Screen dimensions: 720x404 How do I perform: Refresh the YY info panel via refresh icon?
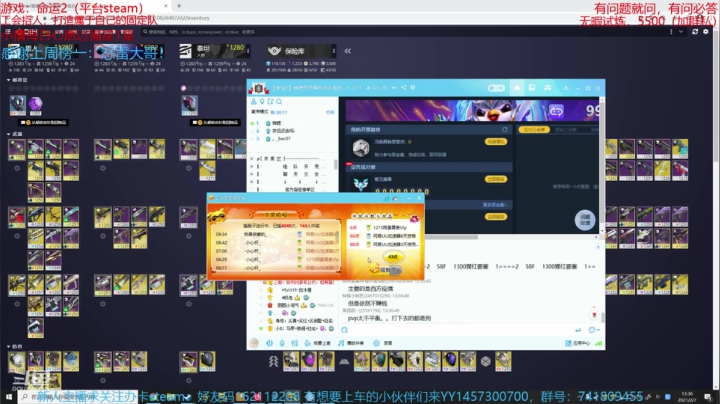pos(505,130)
